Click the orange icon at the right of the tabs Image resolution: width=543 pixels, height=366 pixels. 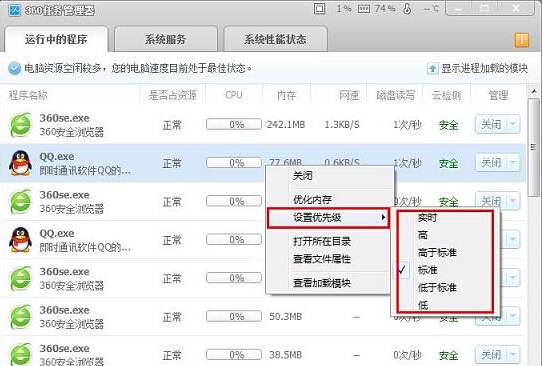tap(522, 40)
